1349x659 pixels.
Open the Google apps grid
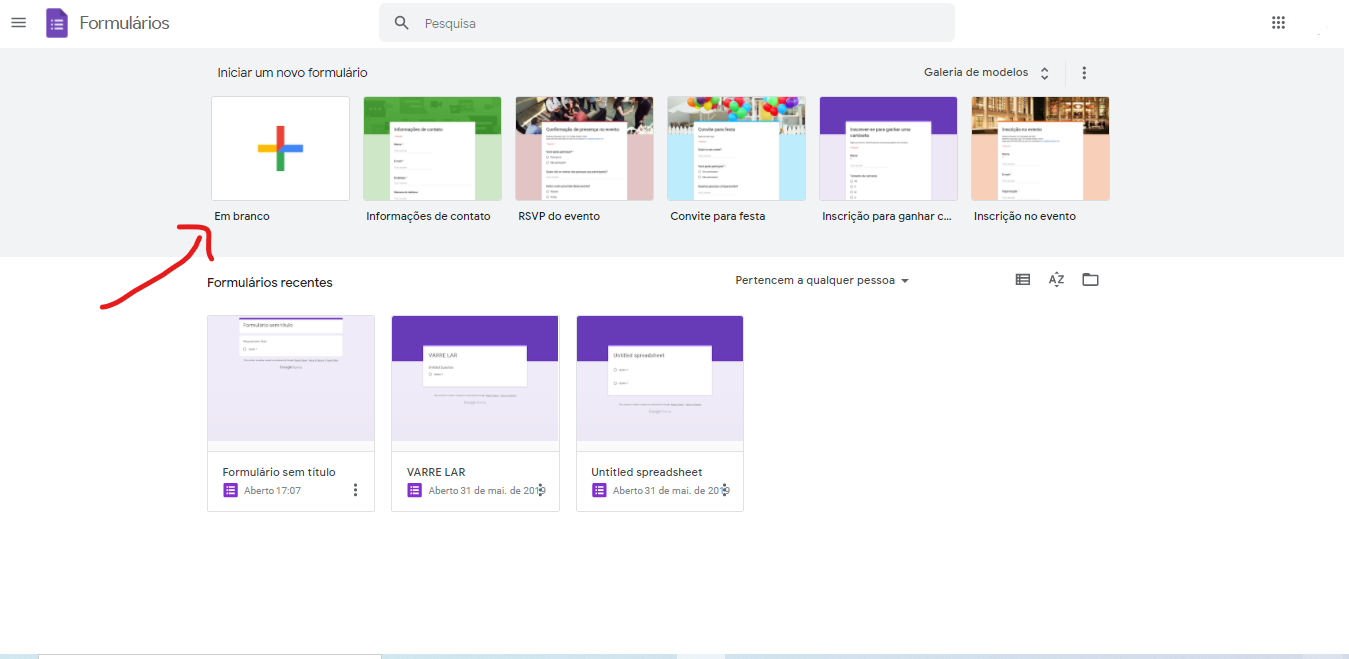[1278, 23]
